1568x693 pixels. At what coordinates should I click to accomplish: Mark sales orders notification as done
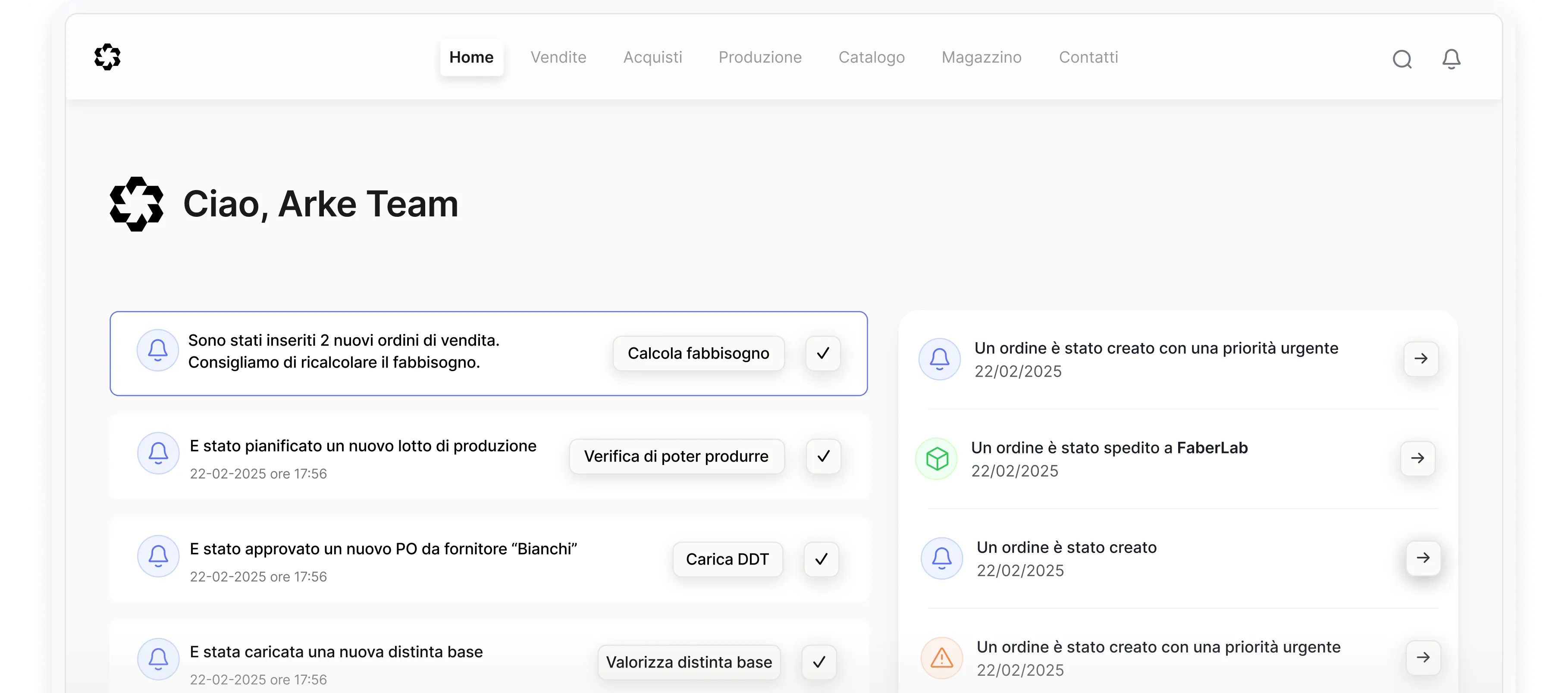tap(823, 353)
